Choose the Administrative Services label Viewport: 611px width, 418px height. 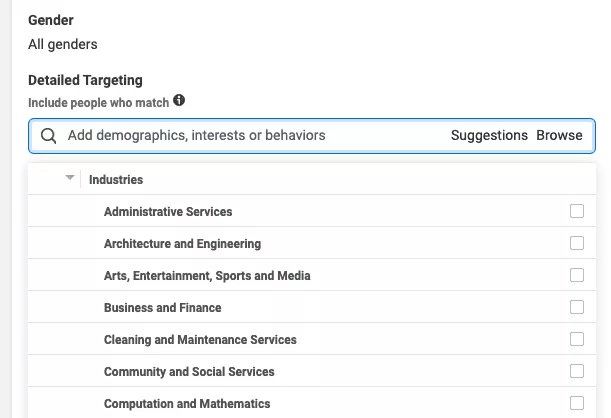(x=168, y=212)
